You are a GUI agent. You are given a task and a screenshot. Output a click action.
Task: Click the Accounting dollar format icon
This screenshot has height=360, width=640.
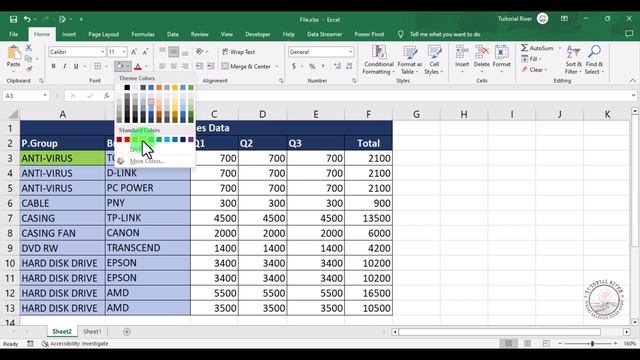[x=294, y=66]
